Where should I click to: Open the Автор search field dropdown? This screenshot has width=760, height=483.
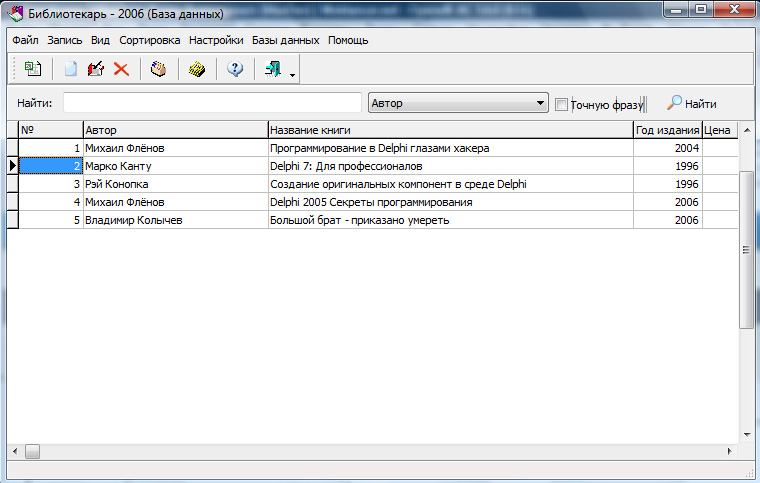tap(540, 103)
